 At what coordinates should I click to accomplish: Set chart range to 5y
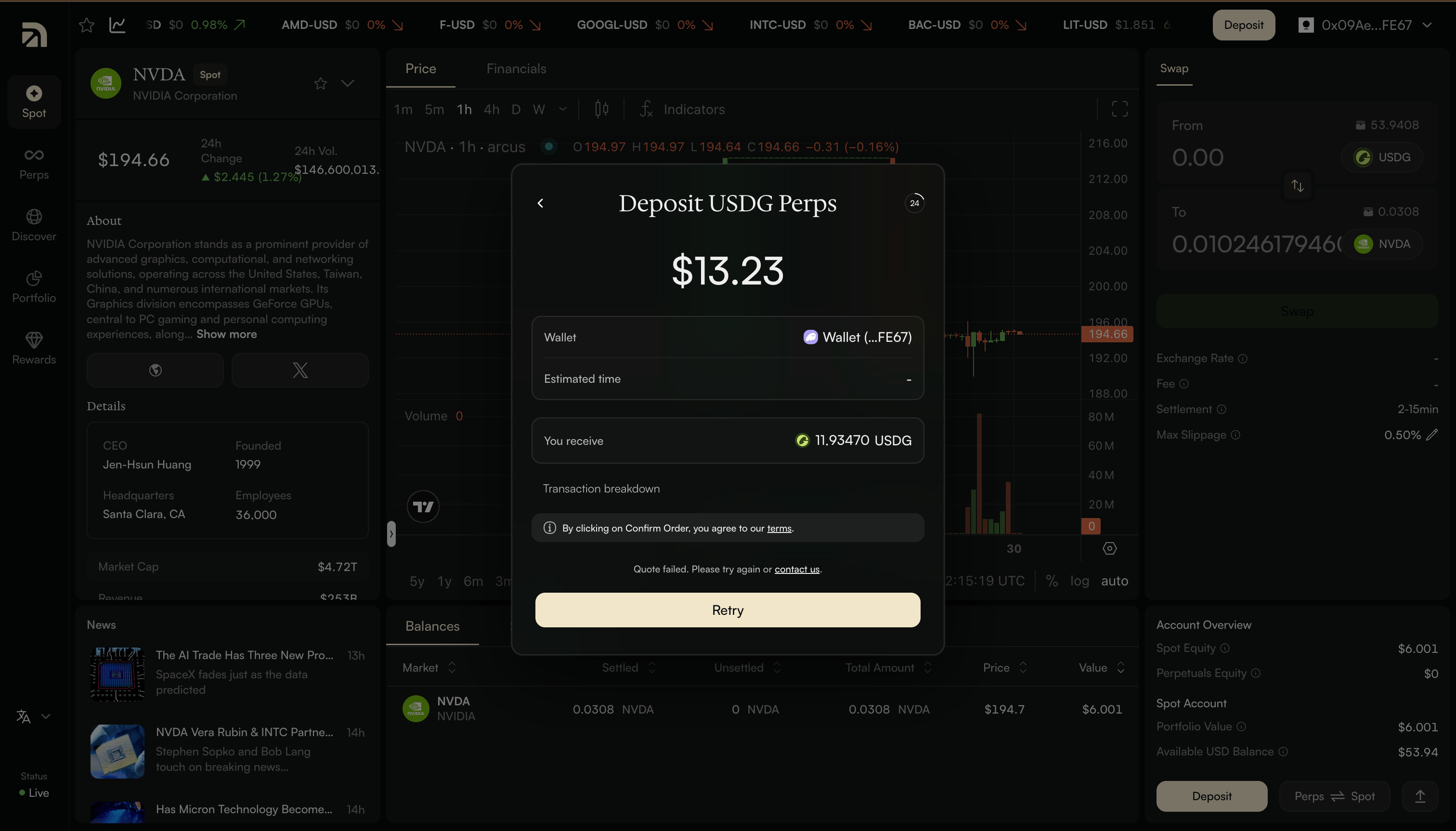pyautogui.click(x=416, y=581)
